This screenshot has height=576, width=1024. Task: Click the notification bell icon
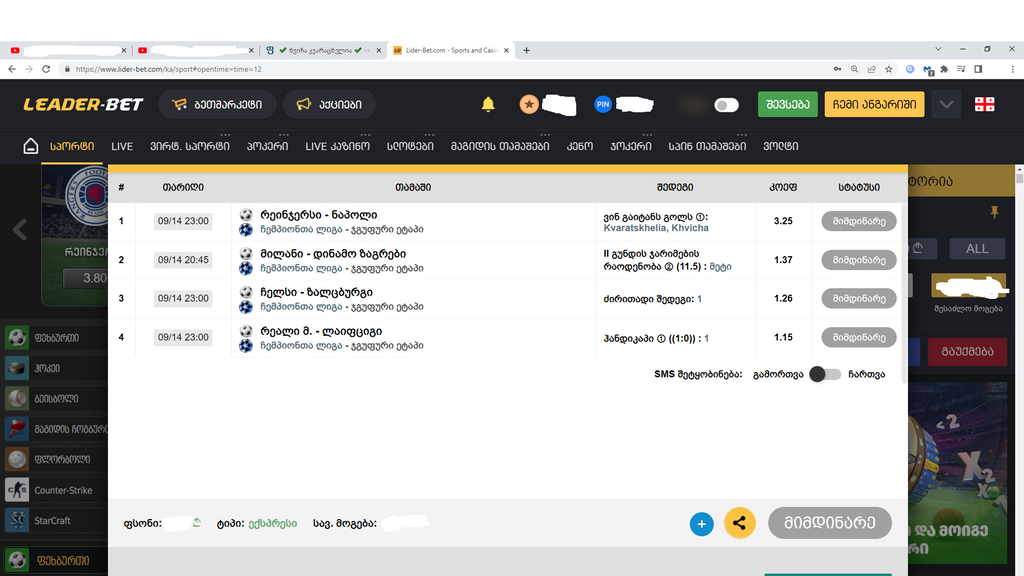[x=488, y=104]
